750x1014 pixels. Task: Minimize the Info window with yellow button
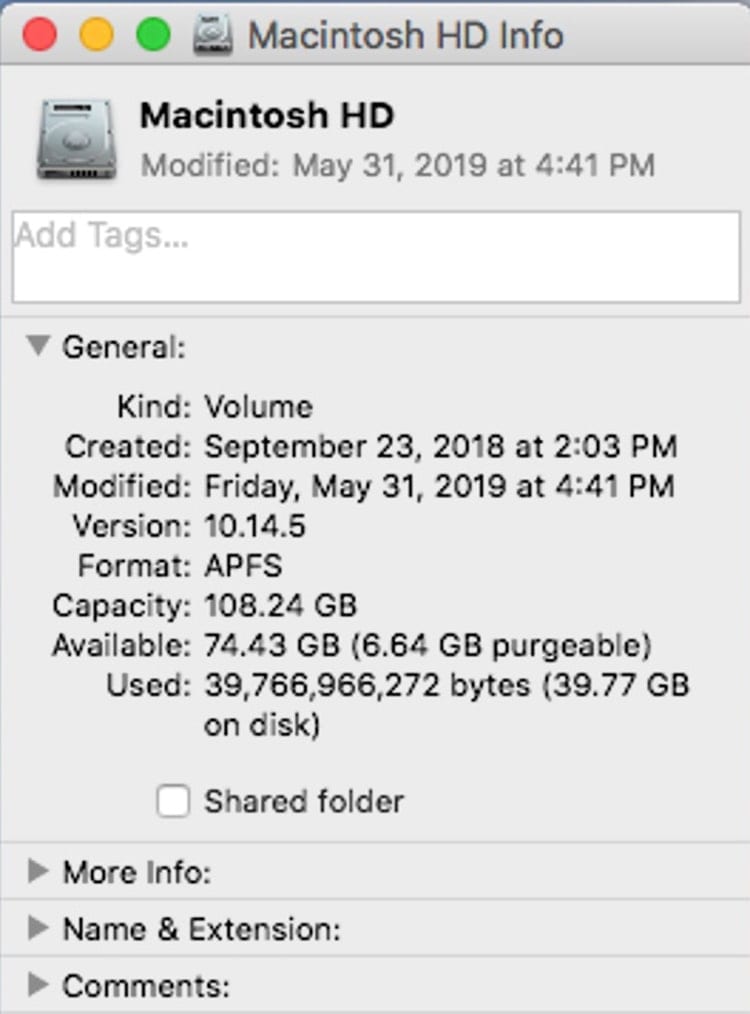click(x=97, y=36)
